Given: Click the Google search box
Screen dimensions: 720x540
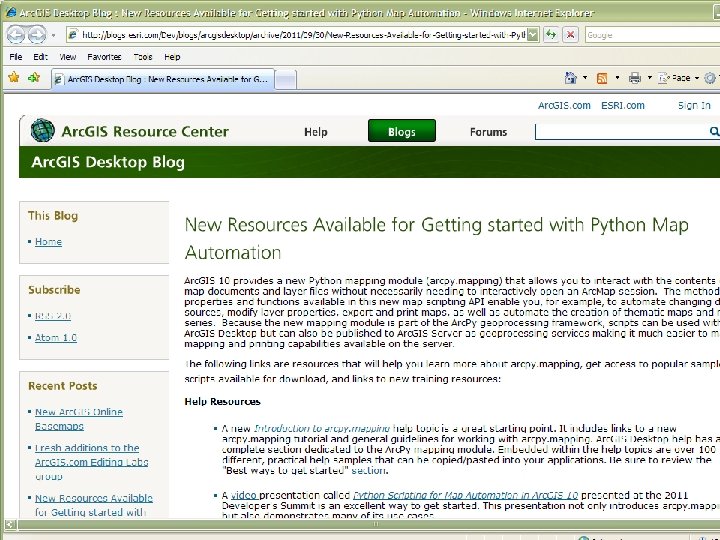Looking at the screenshot, I should point(652,35).
